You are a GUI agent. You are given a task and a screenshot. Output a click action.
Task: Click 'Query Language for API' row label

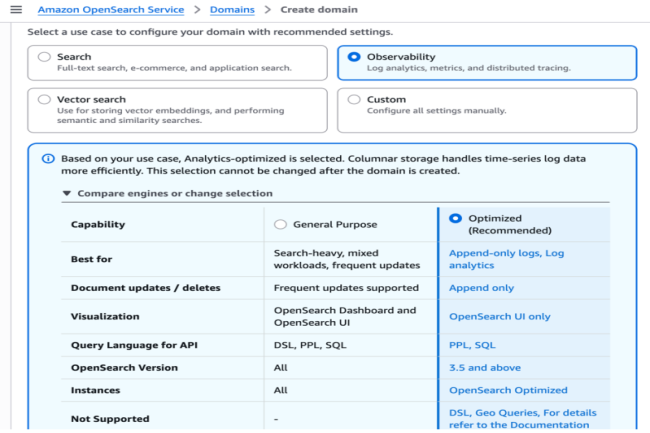134,345
